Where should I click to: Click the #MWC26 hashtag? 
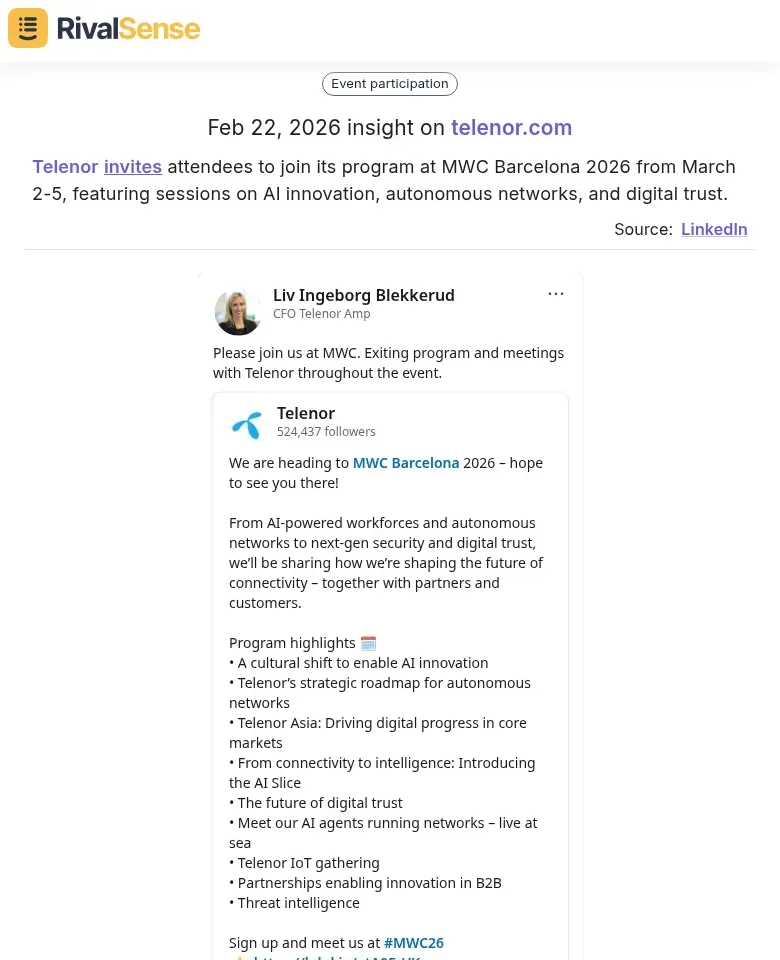coord(414,943)
